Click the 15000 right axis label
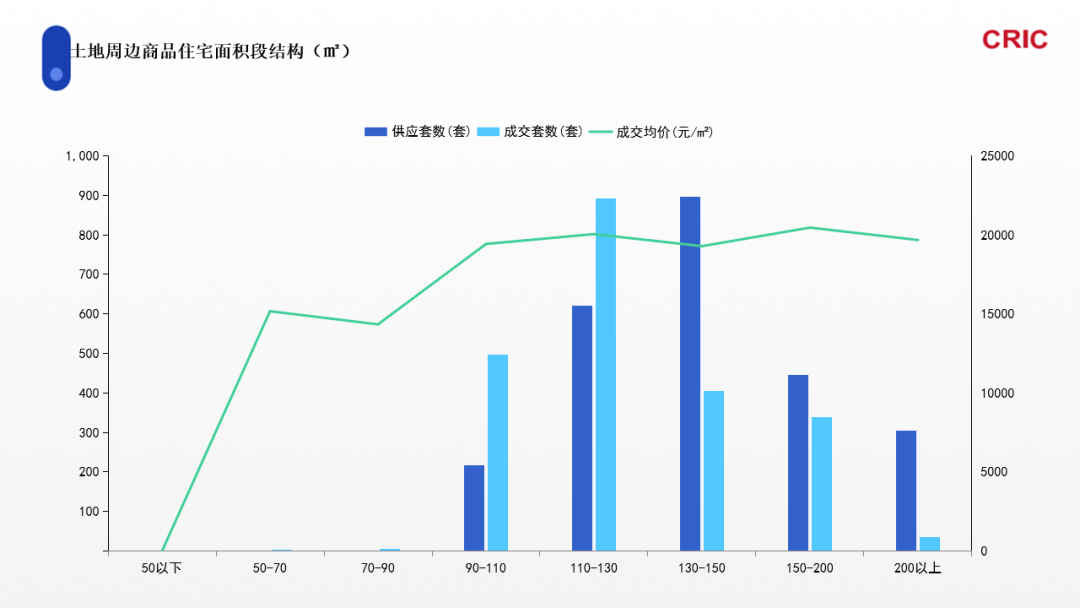Screen dimensions: 1080x608 (x=997, y=313)
